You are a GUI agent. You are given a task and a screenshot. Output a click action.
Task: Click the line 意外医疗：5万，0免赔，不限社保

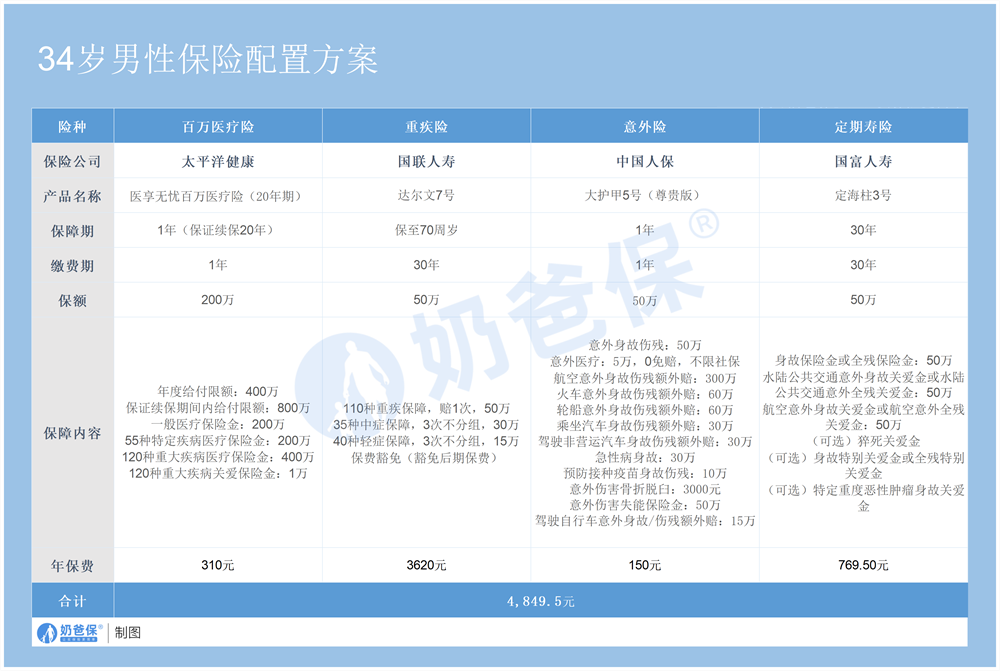tap(645, 362)
